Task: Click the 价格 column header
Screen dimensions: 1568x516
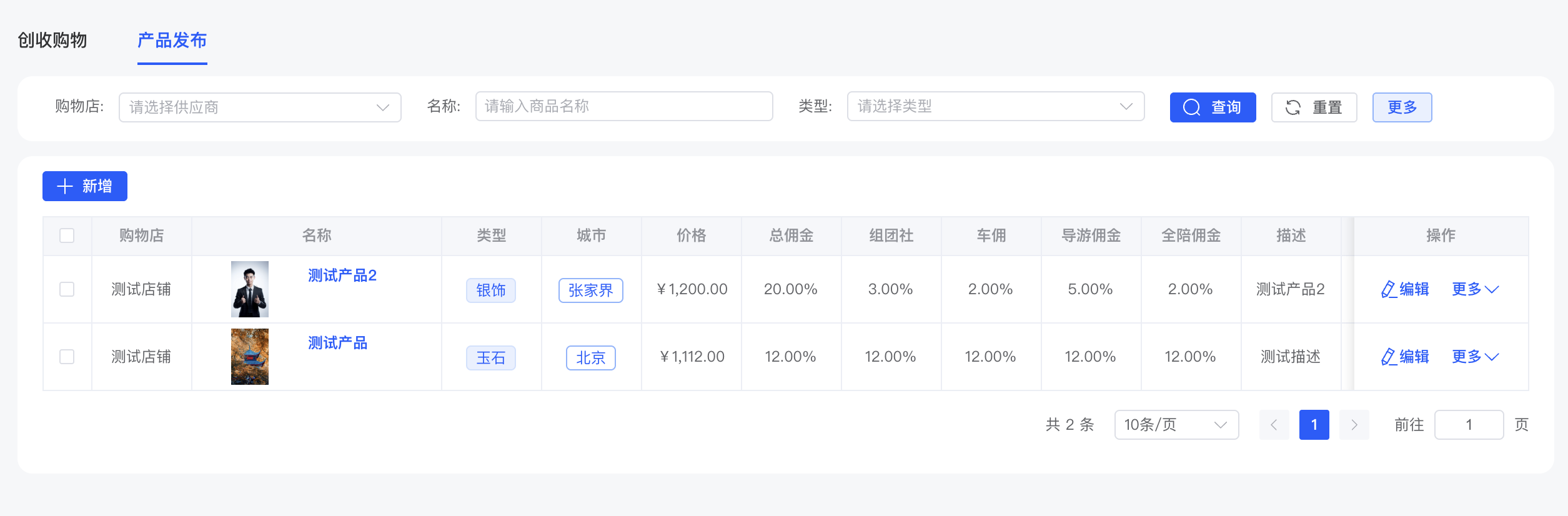Action: click(692, 236)
